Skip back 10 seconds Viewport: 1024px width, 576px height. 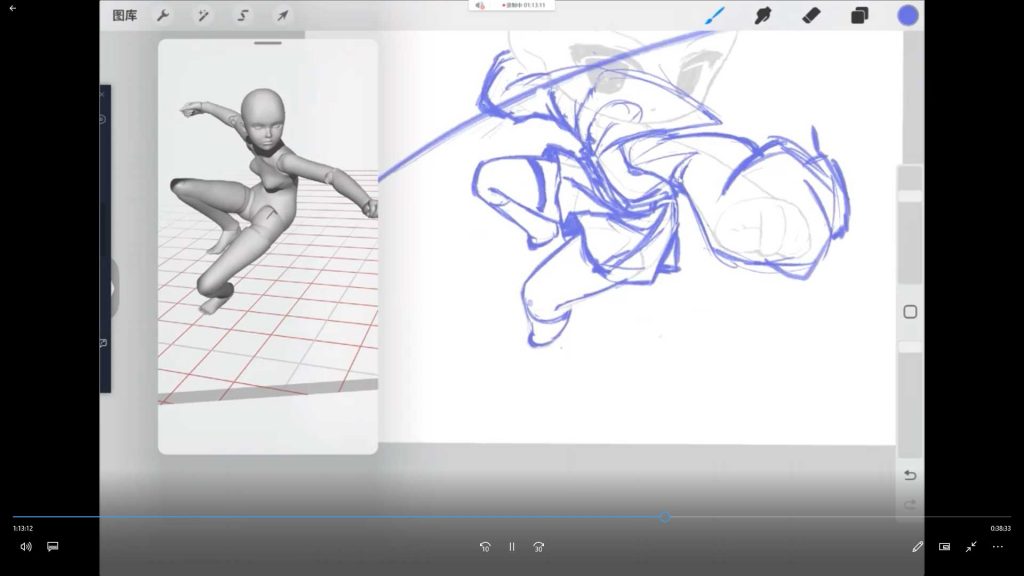coord(485,547)
